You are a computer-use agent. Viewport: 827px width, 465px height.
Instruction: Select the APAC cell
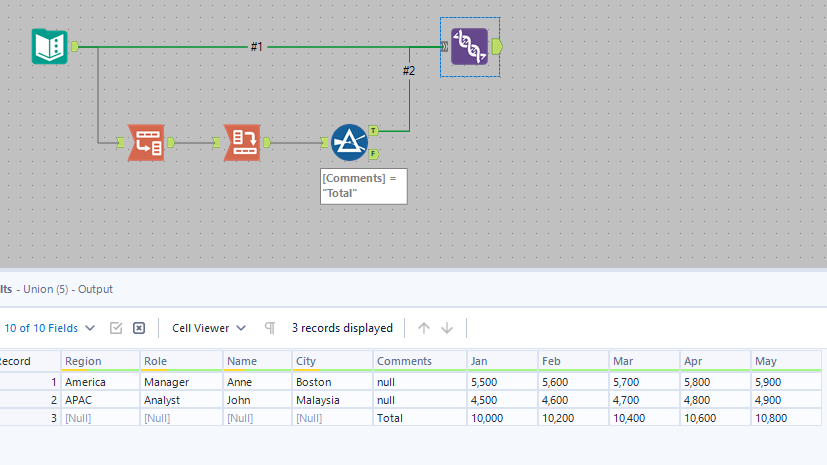101,400
